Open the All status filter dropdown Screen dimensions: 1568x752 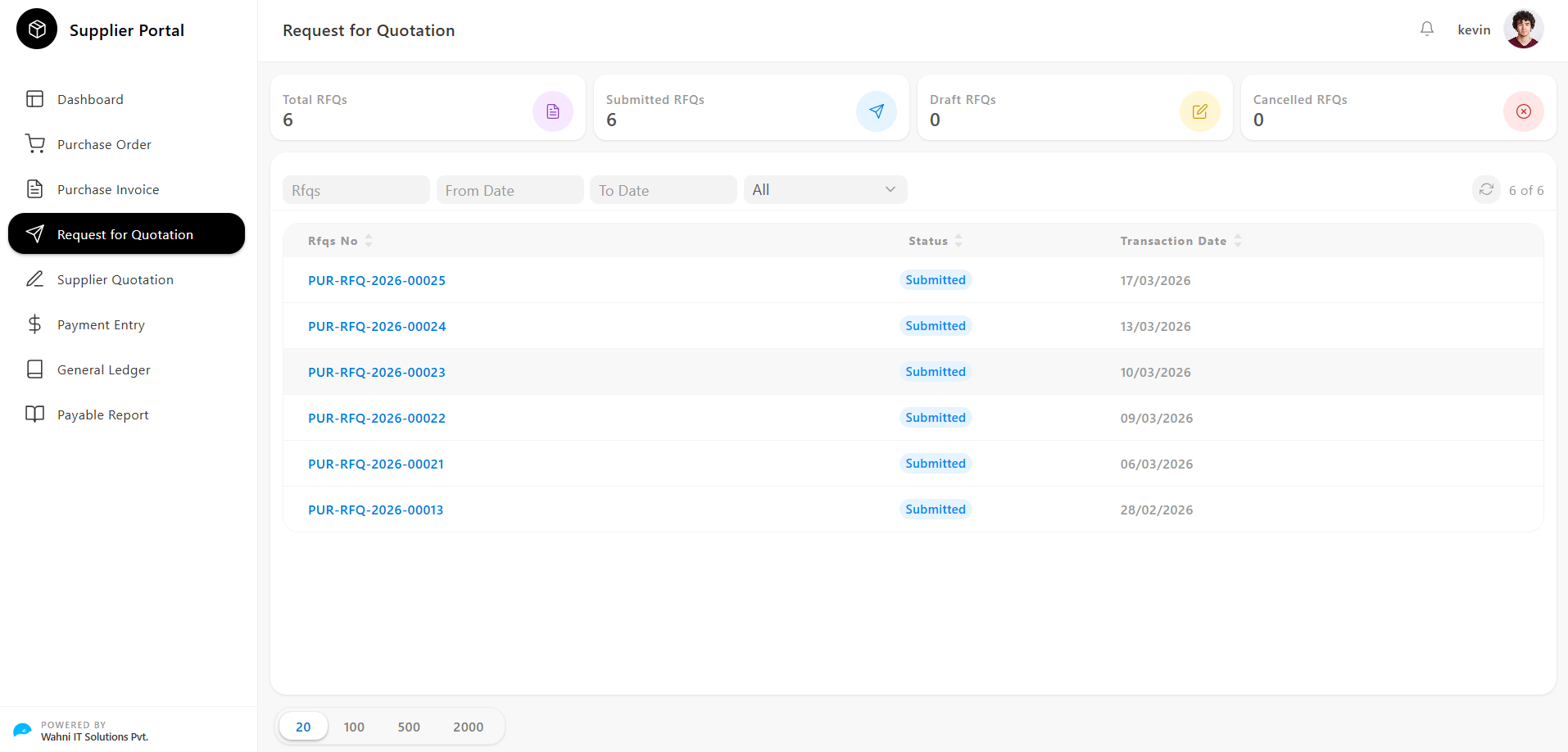coord(826,190)
